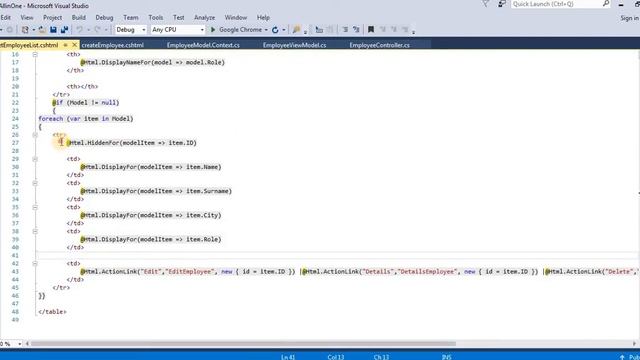640x360 pixels.
Task: Click the Open File folder icon
Action: [42, 30]
